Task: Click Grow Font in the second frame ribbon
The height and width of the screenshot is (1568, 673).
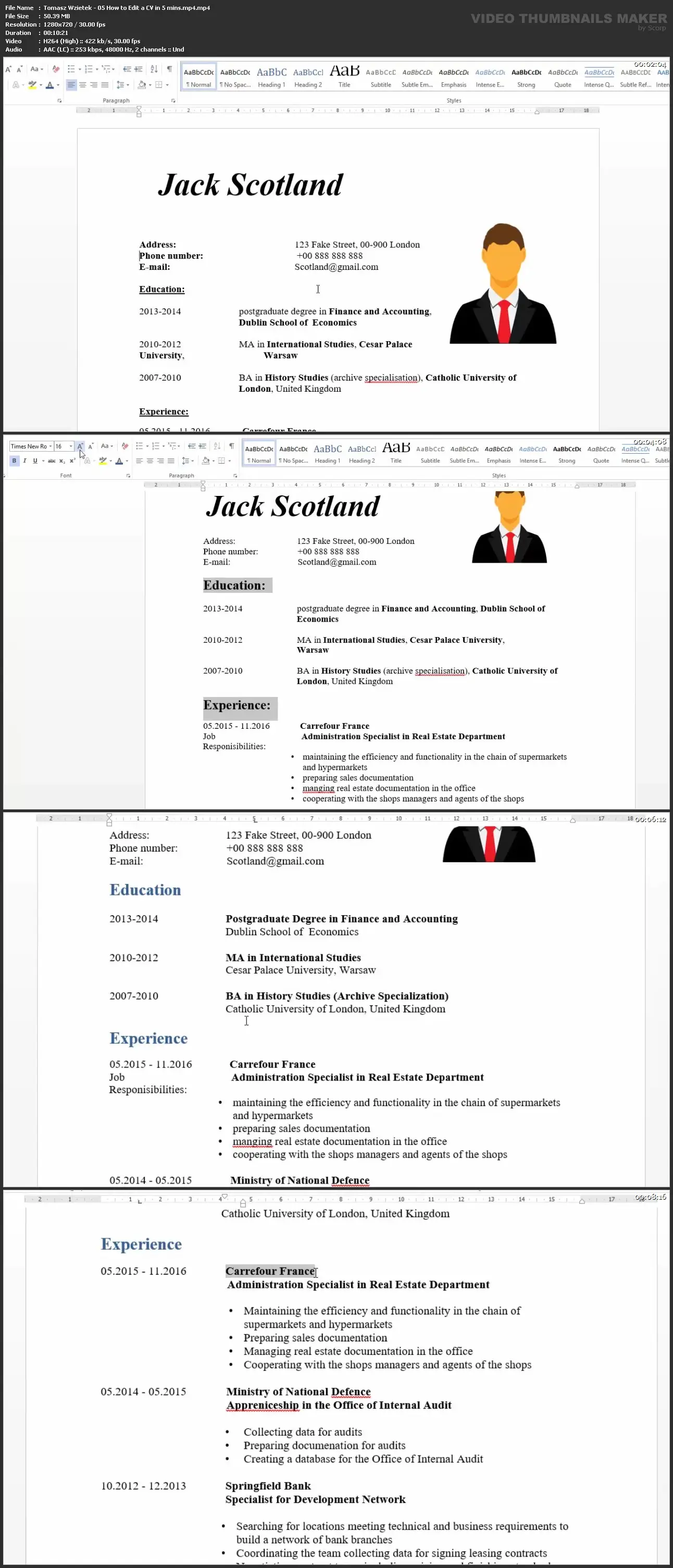Action: click(80, 446)
